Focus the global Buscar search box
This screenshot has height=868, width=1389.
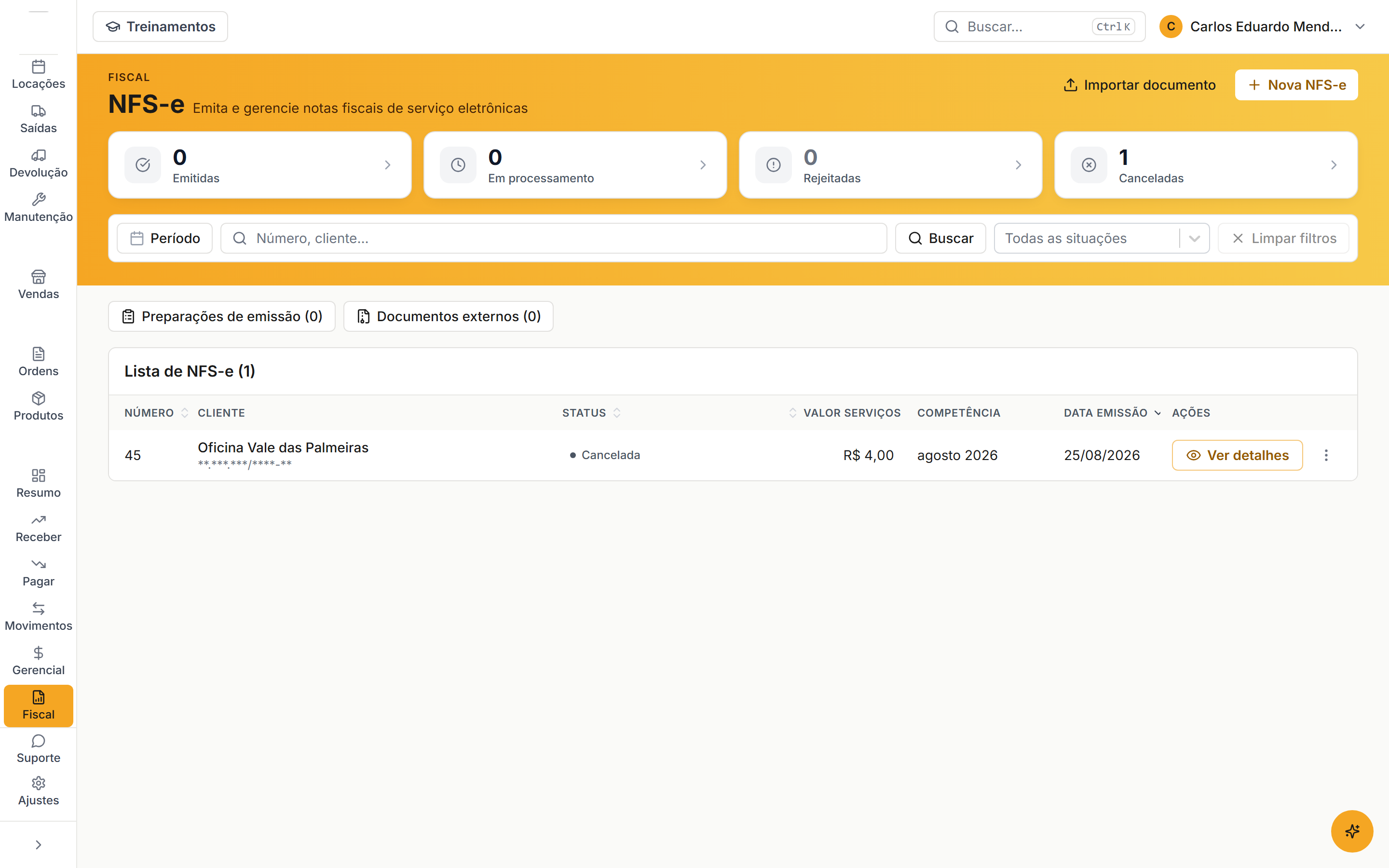[1039, 27]
